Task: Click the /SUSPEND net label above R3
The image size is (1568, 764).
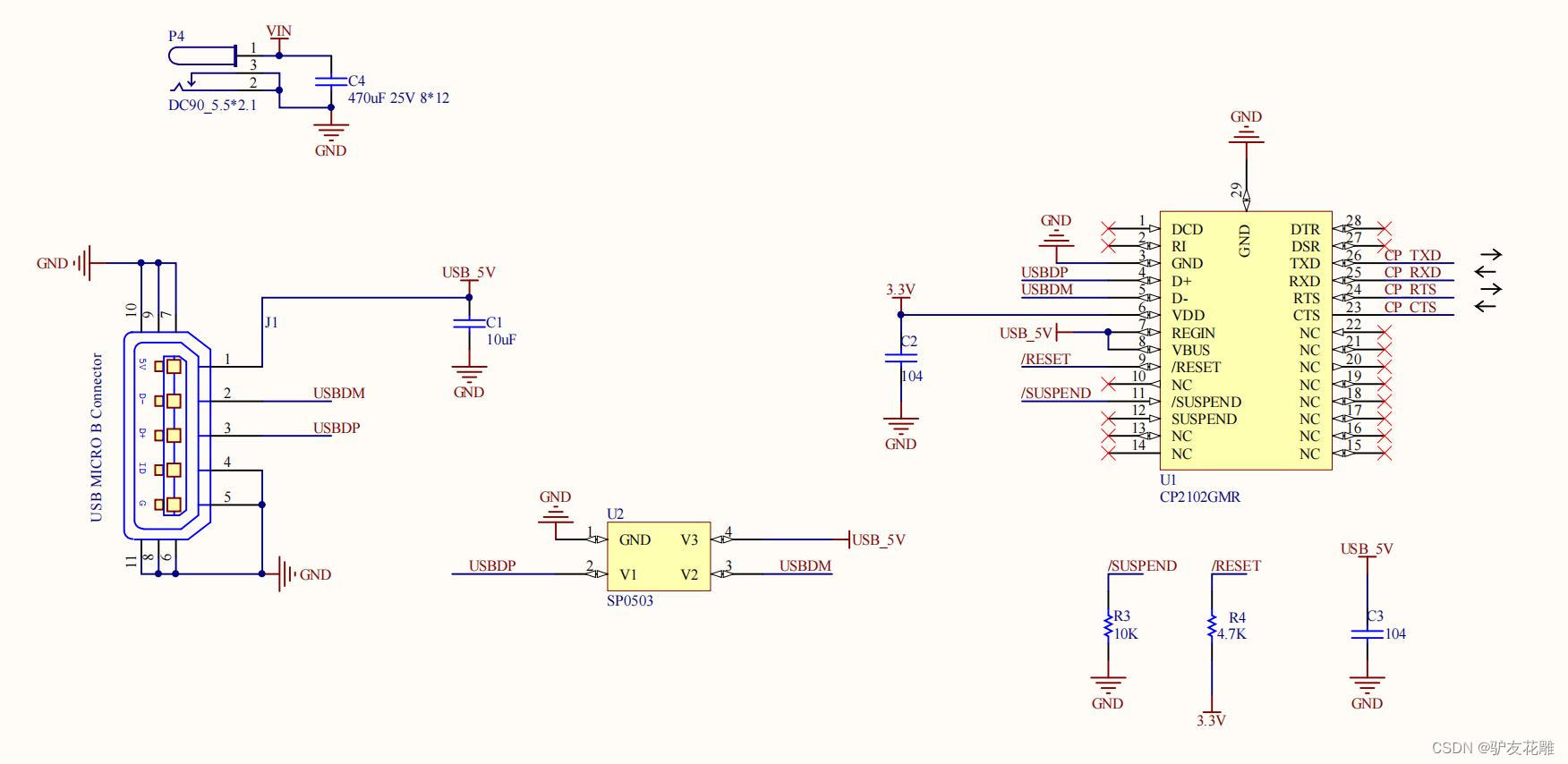Action: [x=1142, y=565]
